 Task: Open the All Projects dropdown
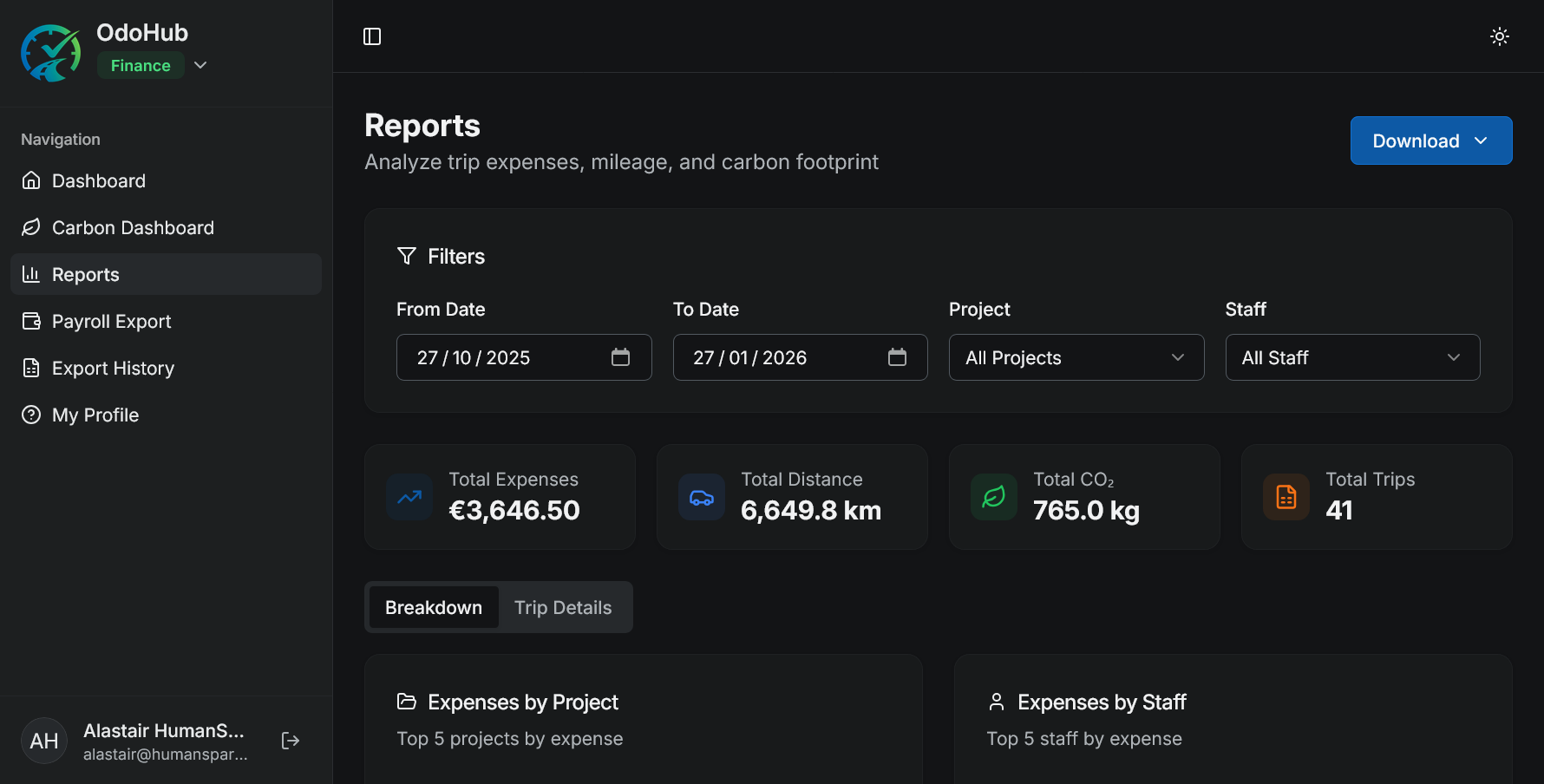pos(1076,357)
